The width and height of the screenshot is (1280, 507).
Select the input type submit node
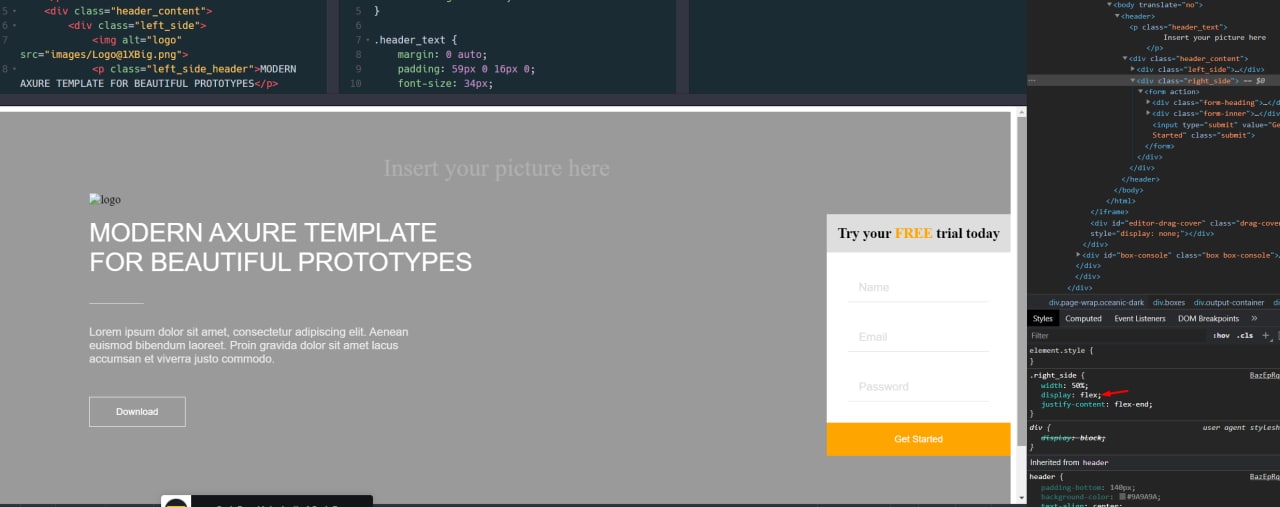click(x=1216, y=130)
